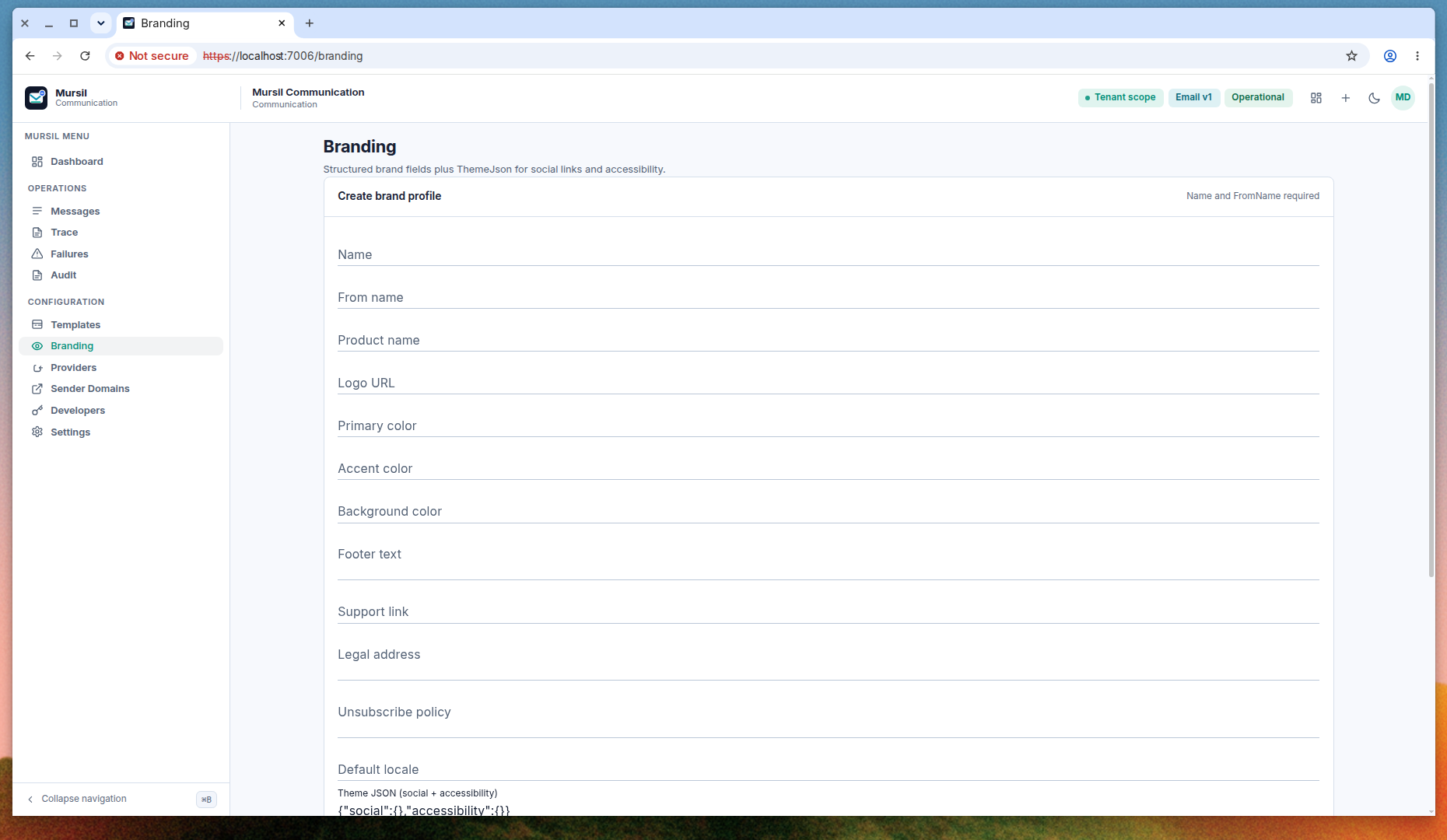The height and width of the screenshot is (840, 1447).
Task: Open Developers menu item
Action: (x=121, y=411)
